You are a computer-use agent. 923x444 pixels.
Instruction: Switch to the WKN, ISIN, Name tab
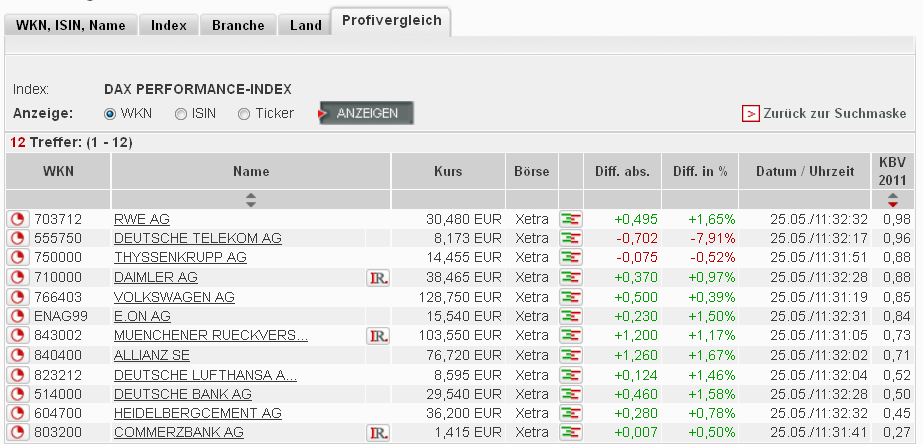pyautogui.click(x=71, y=25)
